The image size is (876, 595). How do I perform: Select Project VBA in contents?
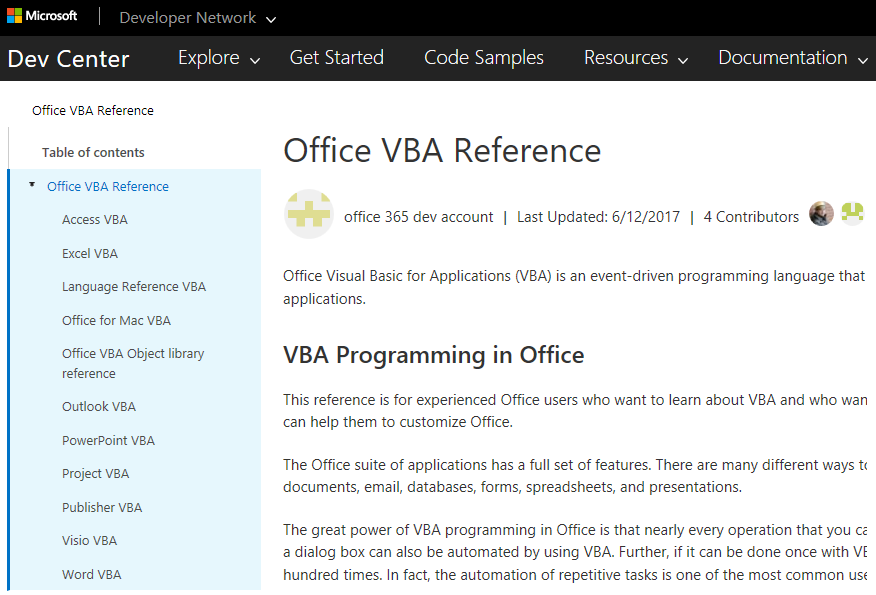point(96,474)
